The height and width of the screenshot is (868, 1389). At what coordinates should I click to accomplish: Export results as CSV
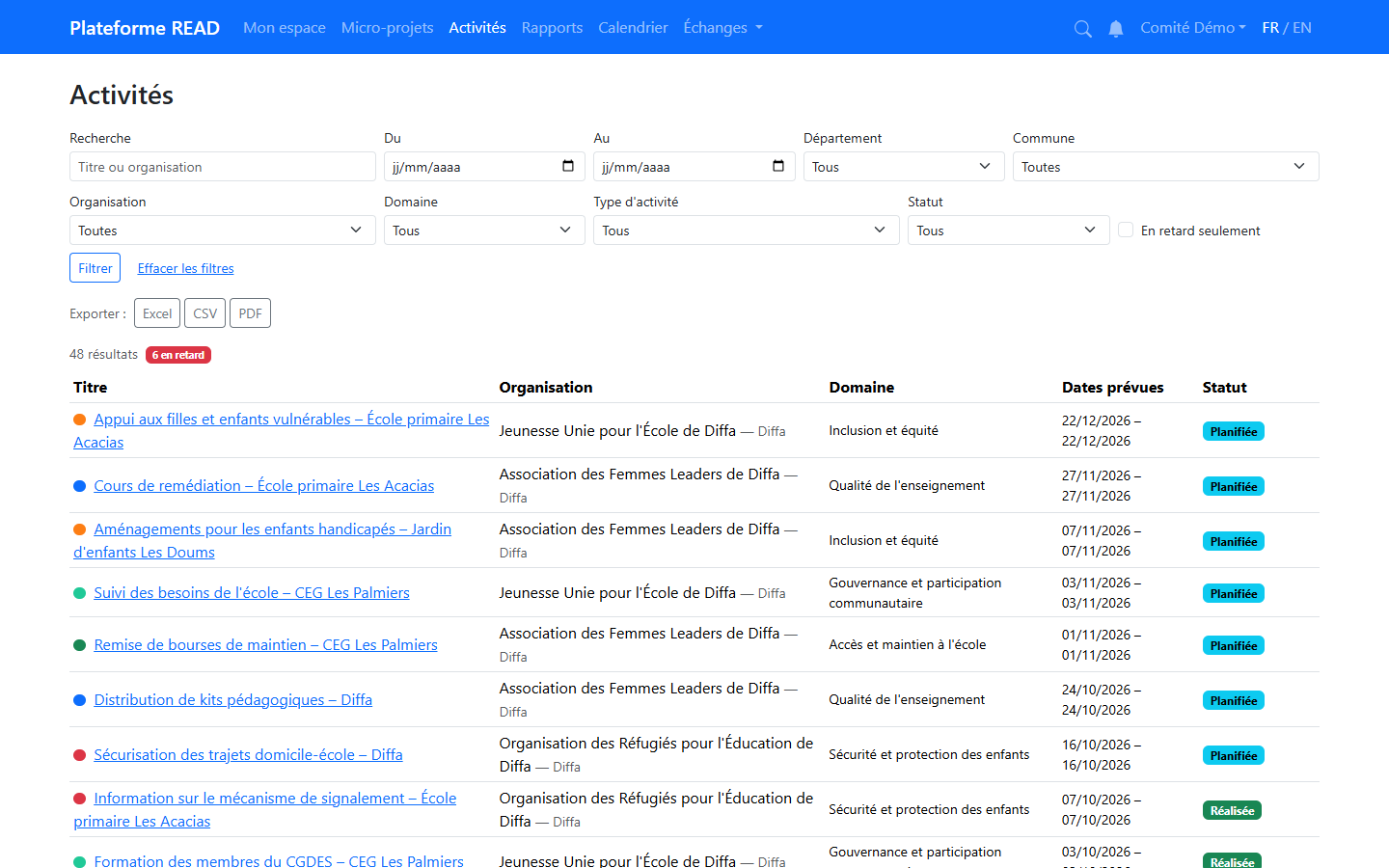[x=204, y=313]
